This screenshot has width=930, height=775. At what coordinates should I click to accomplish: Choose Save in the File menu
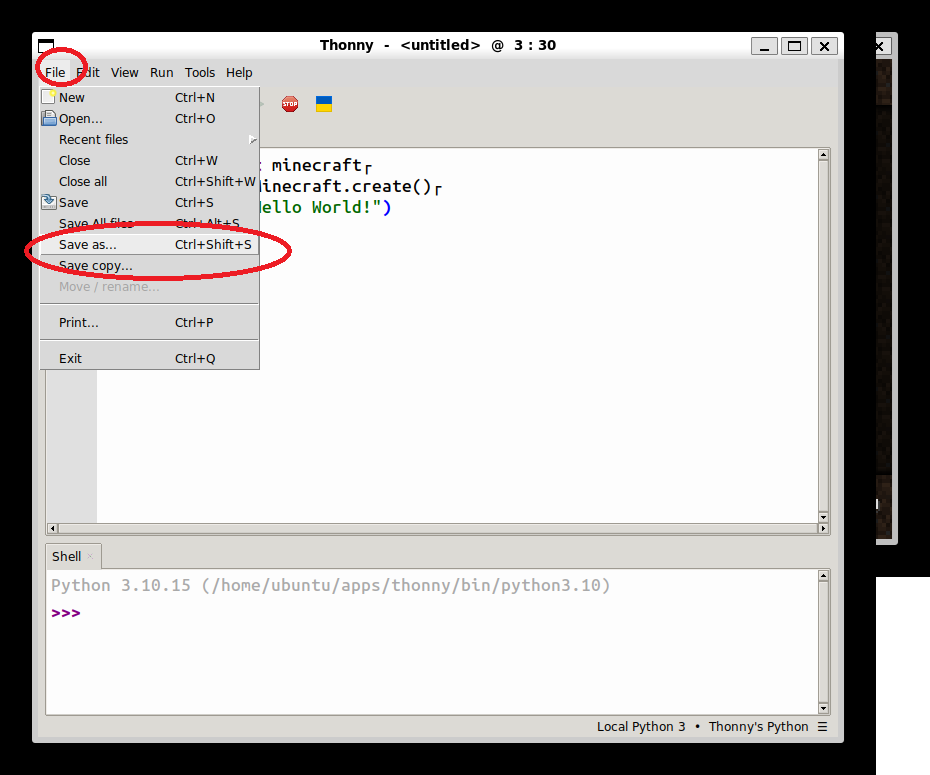(149, 203)
